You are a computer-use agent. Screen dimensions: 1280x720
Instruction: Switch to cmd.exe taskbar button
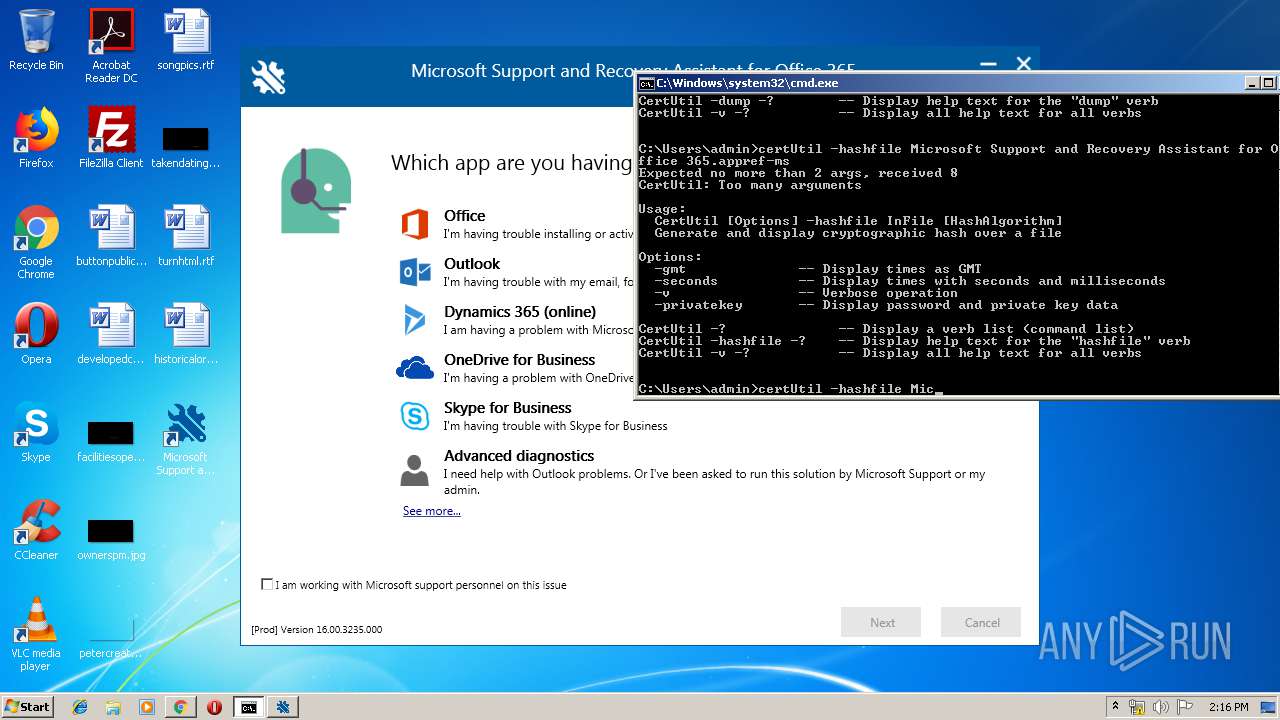pyautogui.click(x=248, y=707)
